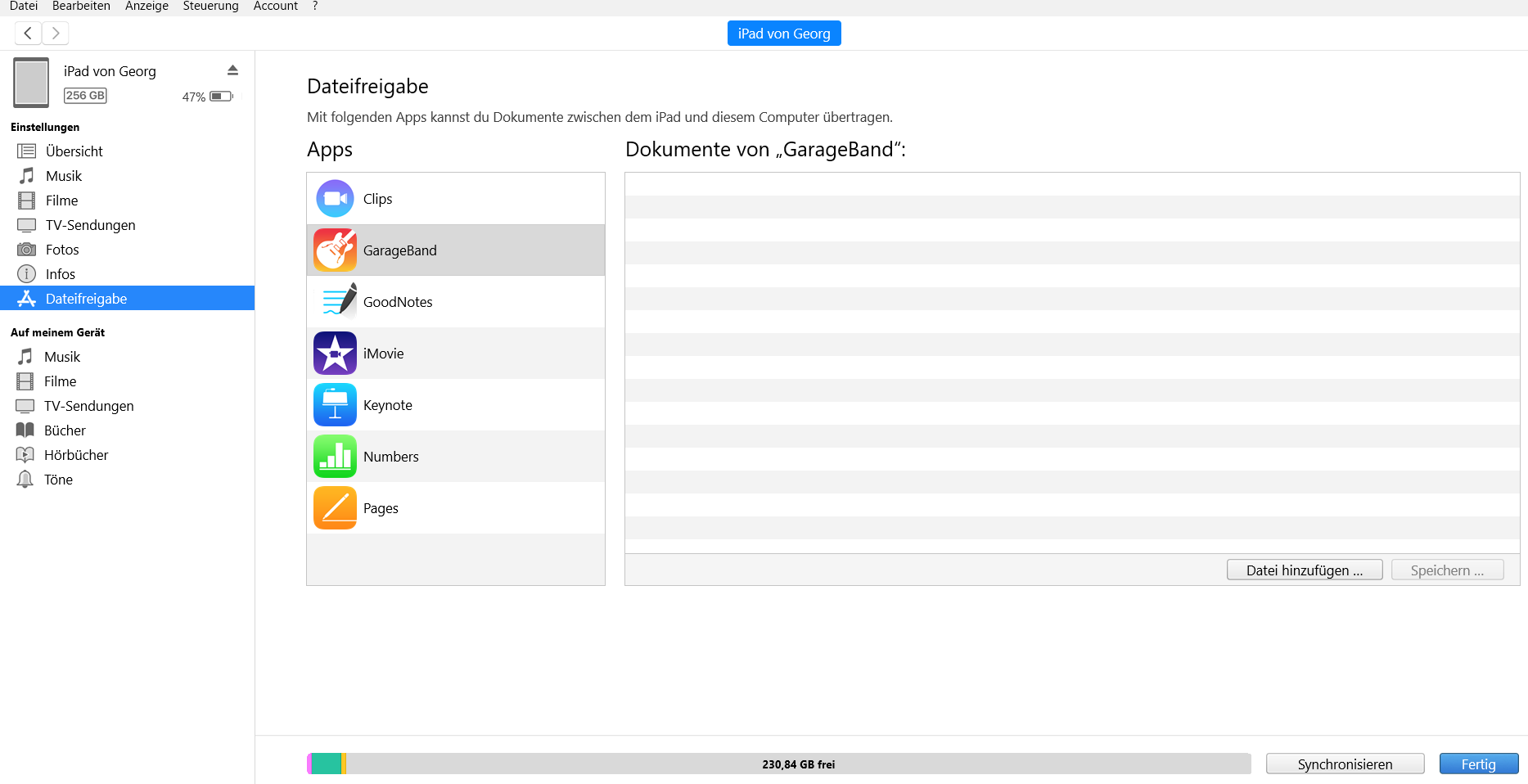Click the 230,84 GB frei label

pos(799,764)
